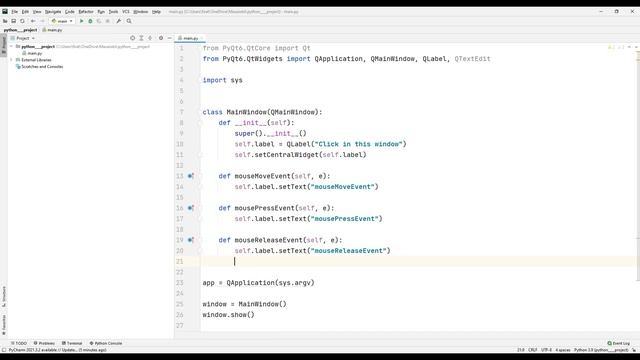This screenshot has width=640, height=360.
Task: Start debugging with the bug icon
Action: tap(90, 21)
